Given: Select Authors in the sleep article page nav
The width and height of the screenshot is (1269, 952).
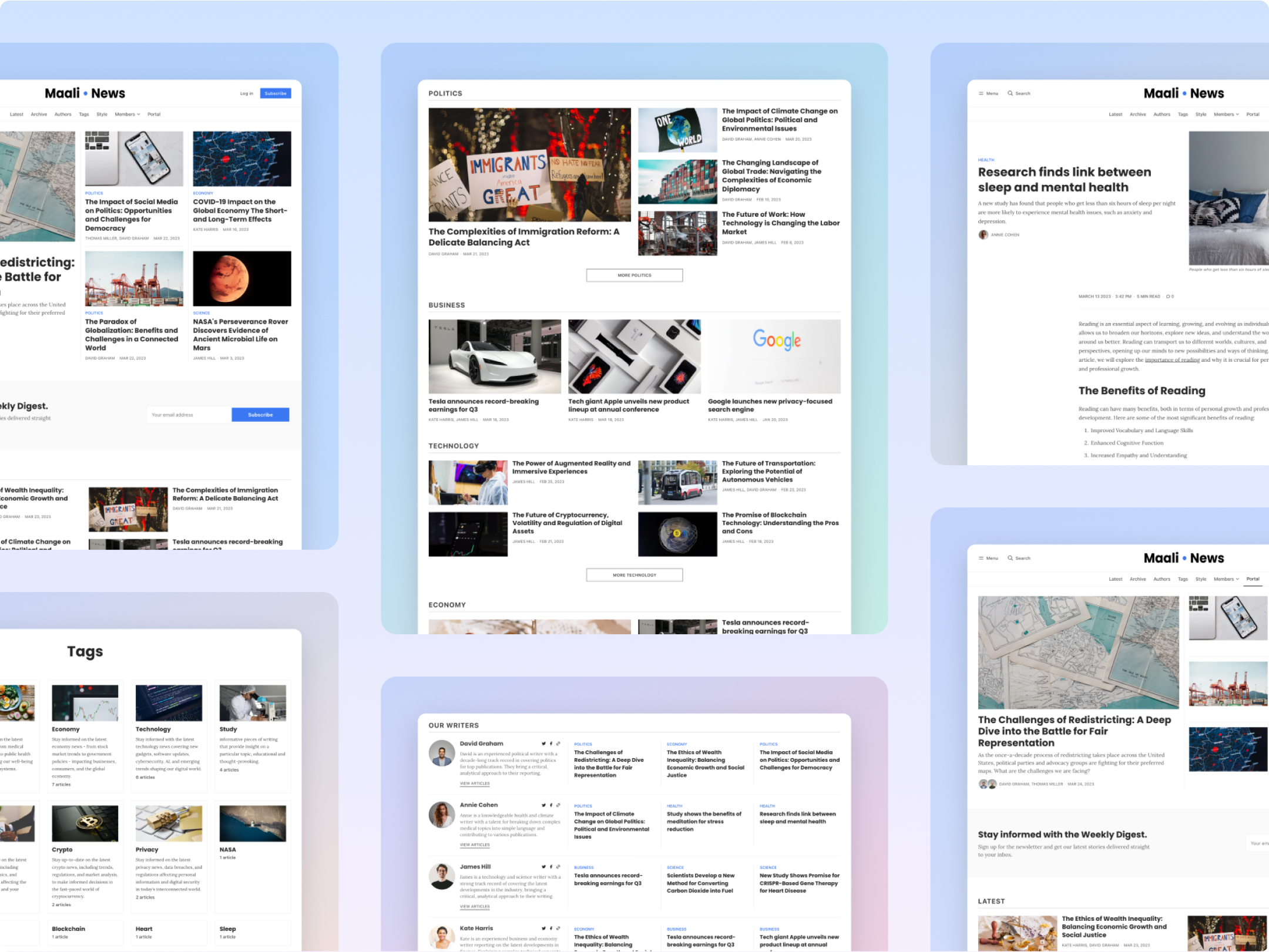Looking at the screenshot, I should tap(1161, 115).
